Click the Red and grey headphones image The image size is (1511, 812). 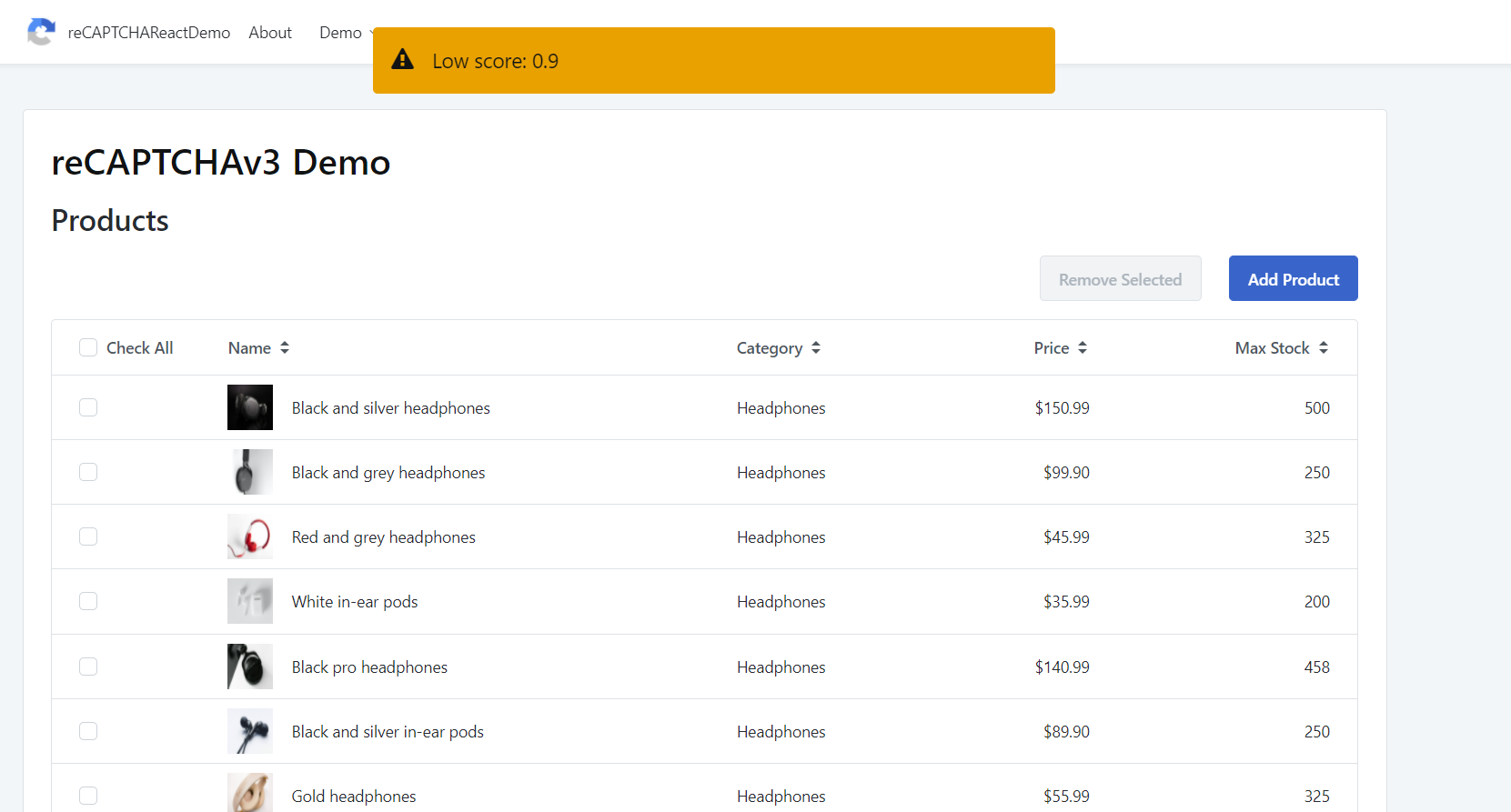pos(250,536)
